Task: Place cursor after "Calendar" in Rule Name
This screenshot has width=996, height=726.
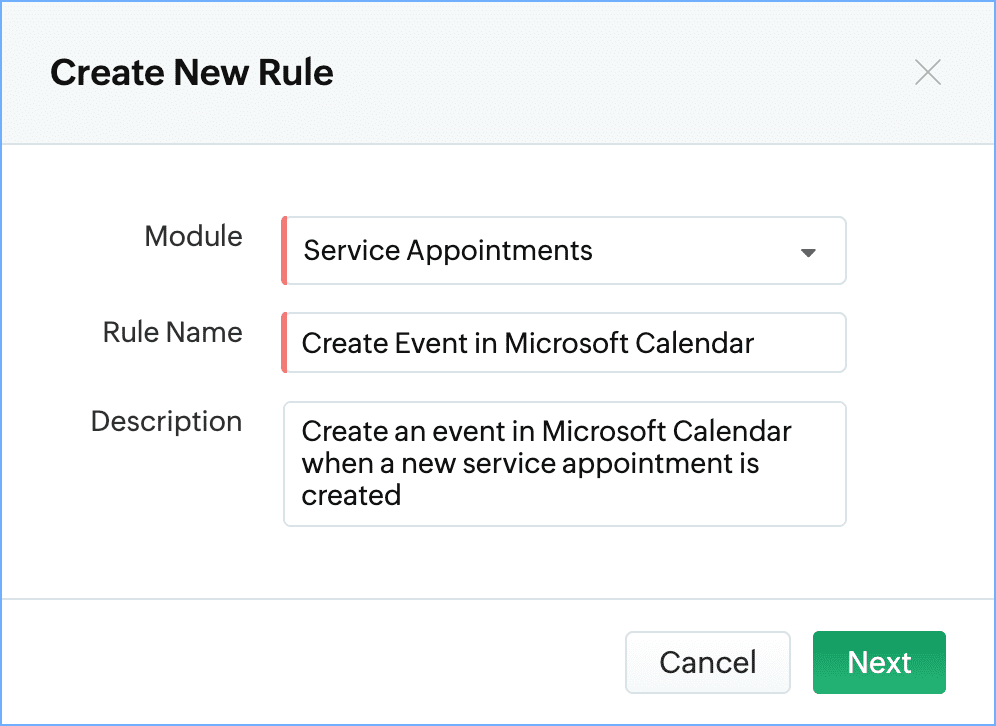Action: pos(755,344)
